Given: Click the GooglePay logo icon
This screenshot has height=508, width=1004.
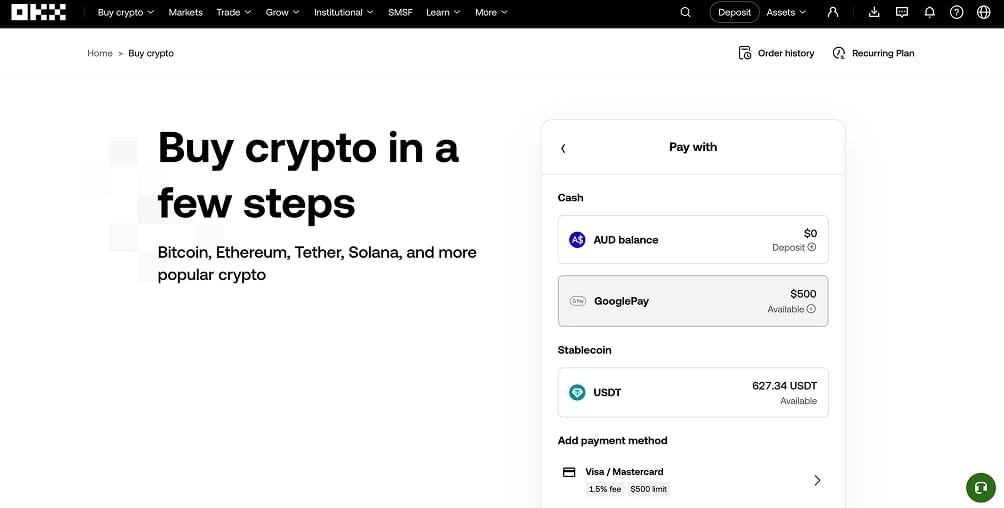Looking at the screenshot, I should click(578, 301).
